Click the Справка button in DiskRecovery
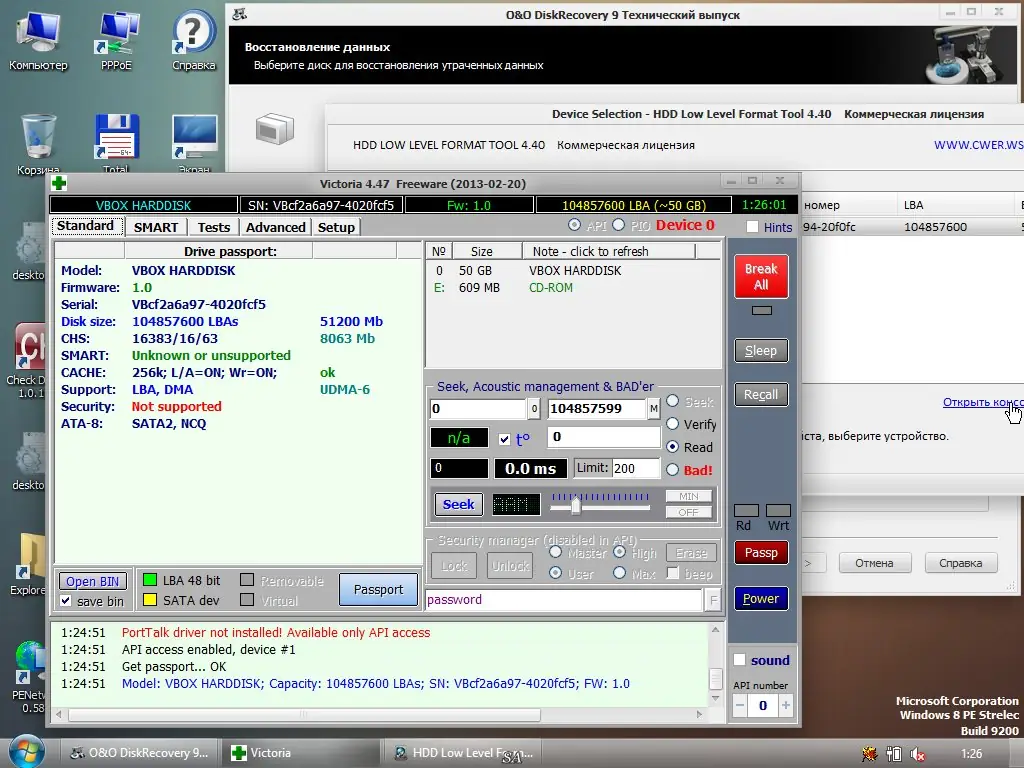This screenshot has width=1024, height=768. 960,563
